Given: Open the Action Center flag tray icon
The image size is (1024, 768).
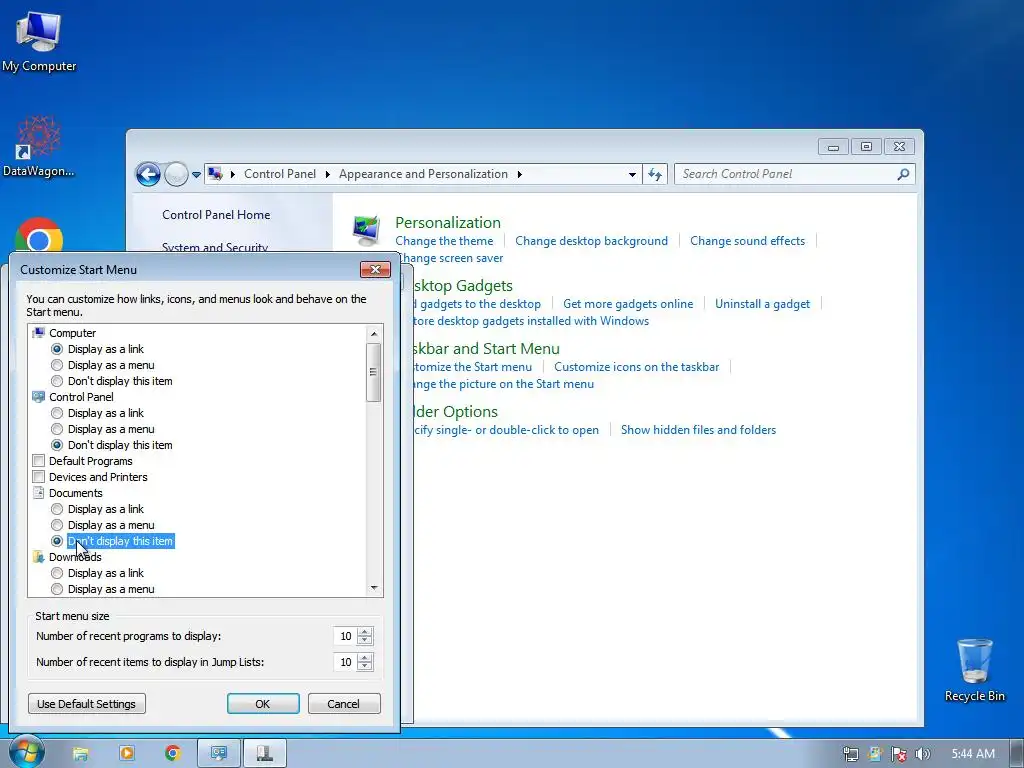Looking at the screenshot, I should point(899,754).
